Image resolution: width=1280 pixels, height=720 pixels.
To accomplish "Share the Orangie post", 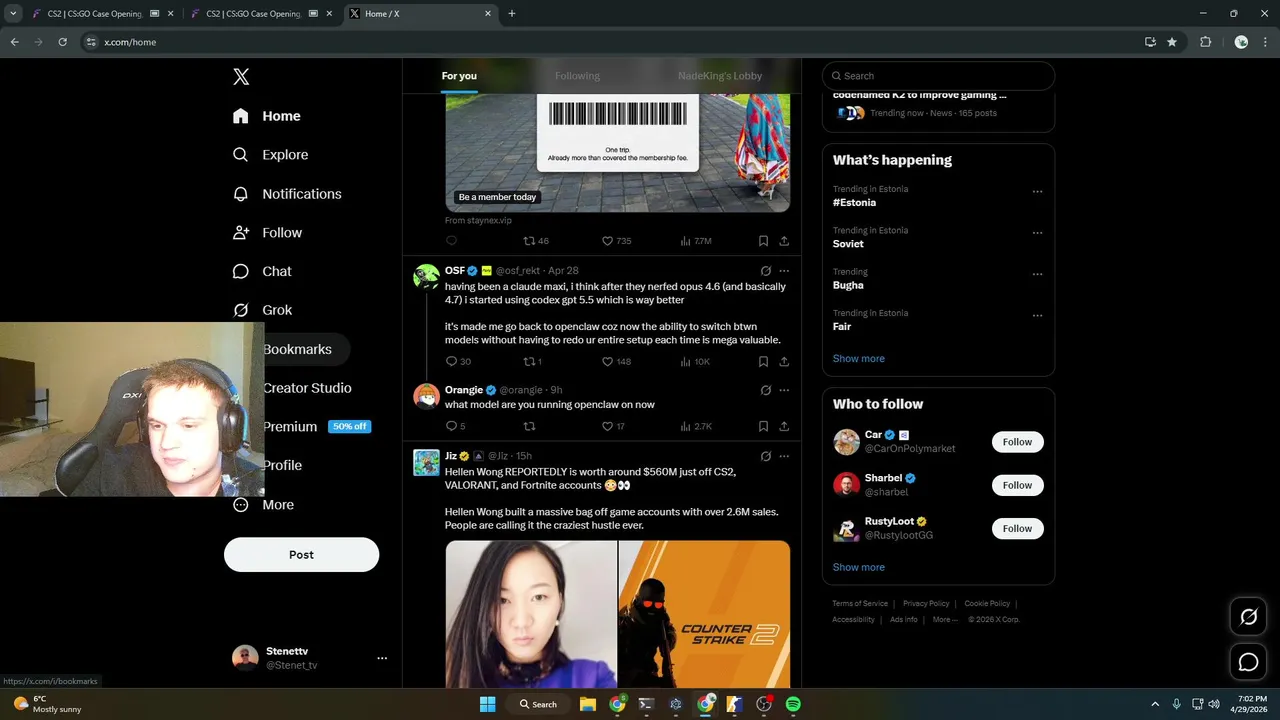I will coord(784,426).
